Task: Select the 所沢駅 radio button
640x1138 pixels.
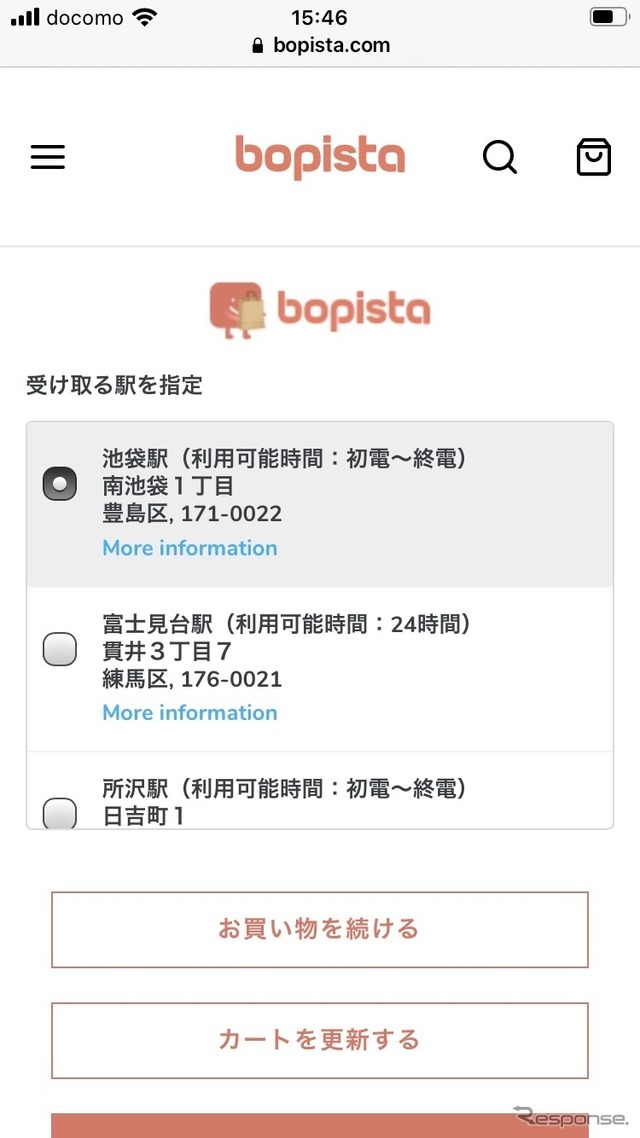Action: click(60, 812)
